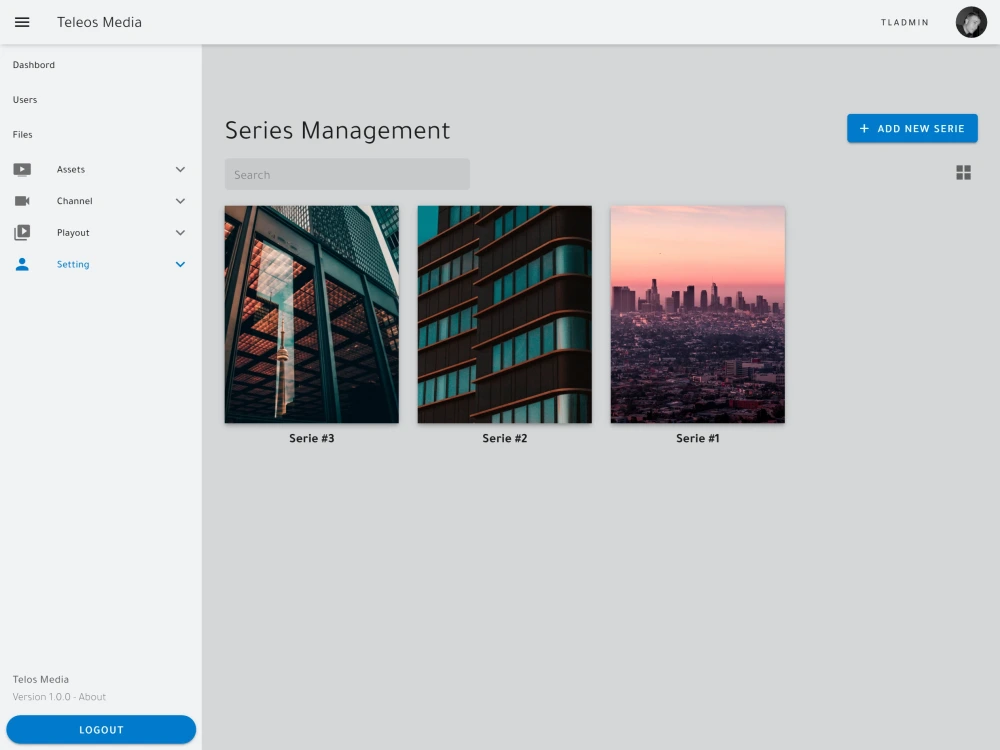Expand the Assets chevron

[x=180, y=170]
